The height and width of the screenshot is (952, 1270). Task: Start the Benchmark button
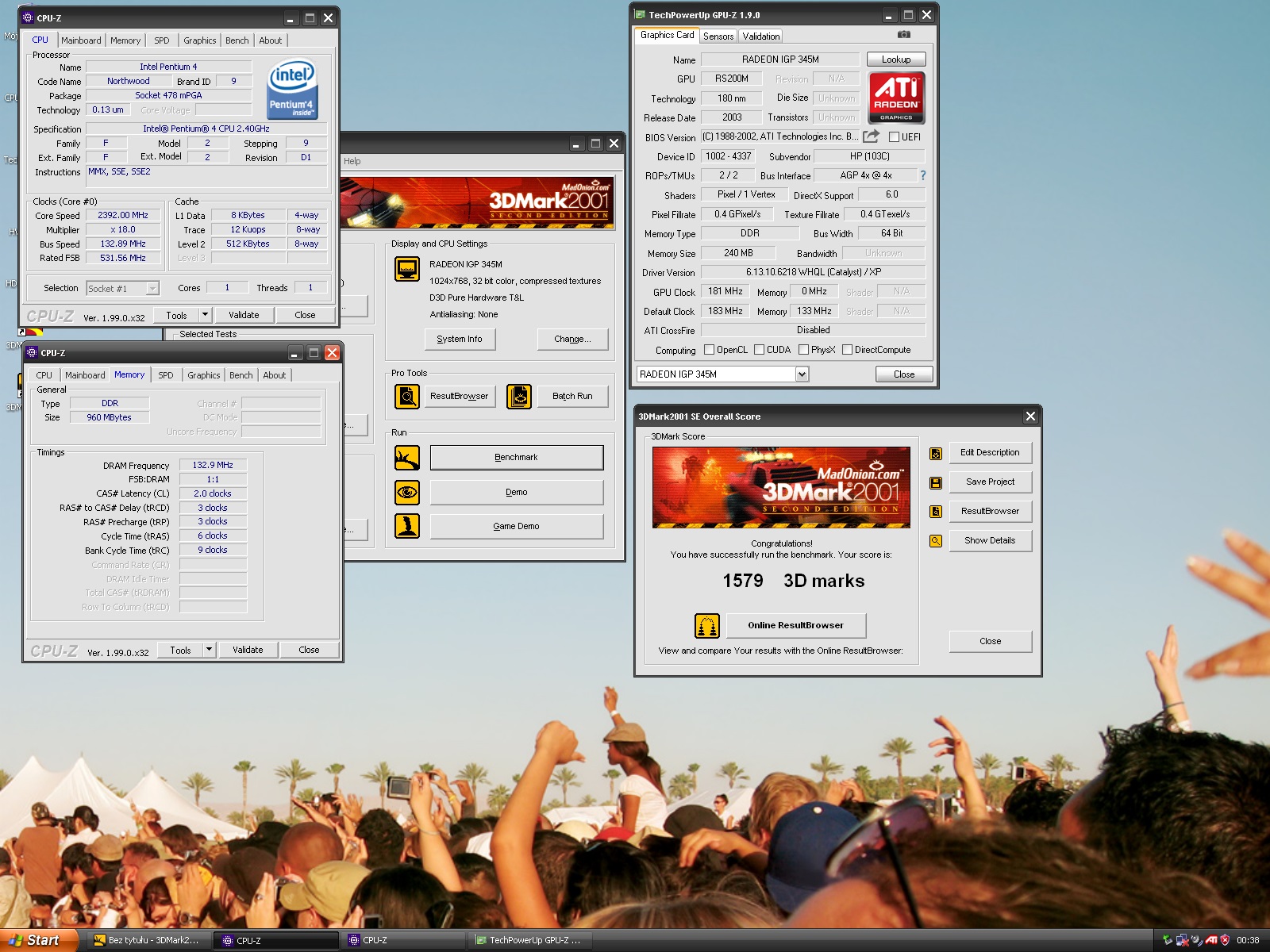517,458
